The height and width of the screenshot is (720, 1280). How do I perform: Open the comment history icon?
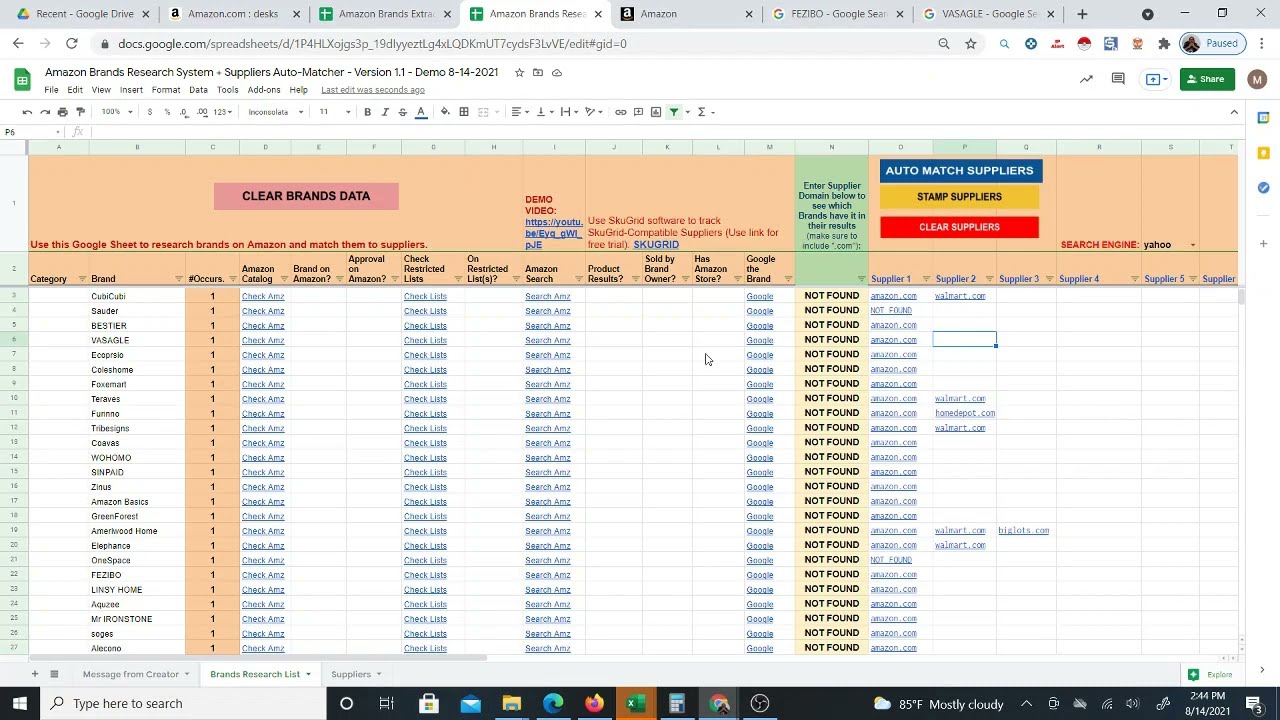pos(1118,79)
